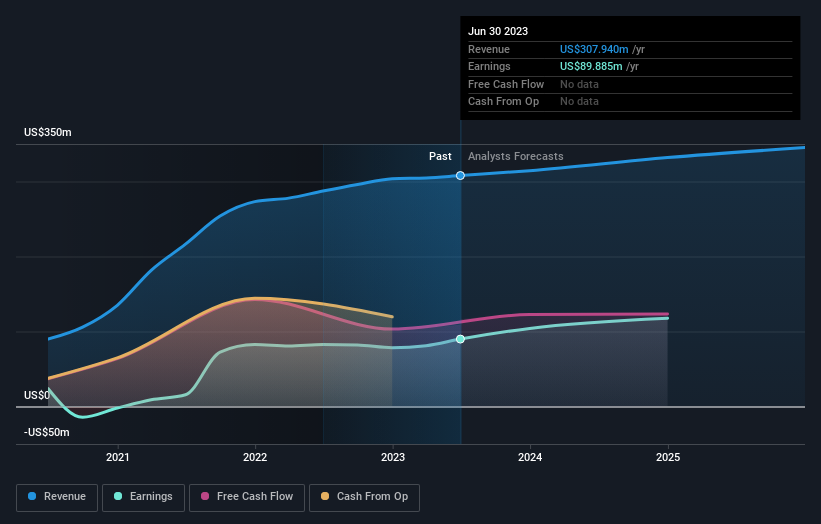Select the revenue data point at Jun 2023
Viewport: 821px width, 524px height.
[460, 175]
